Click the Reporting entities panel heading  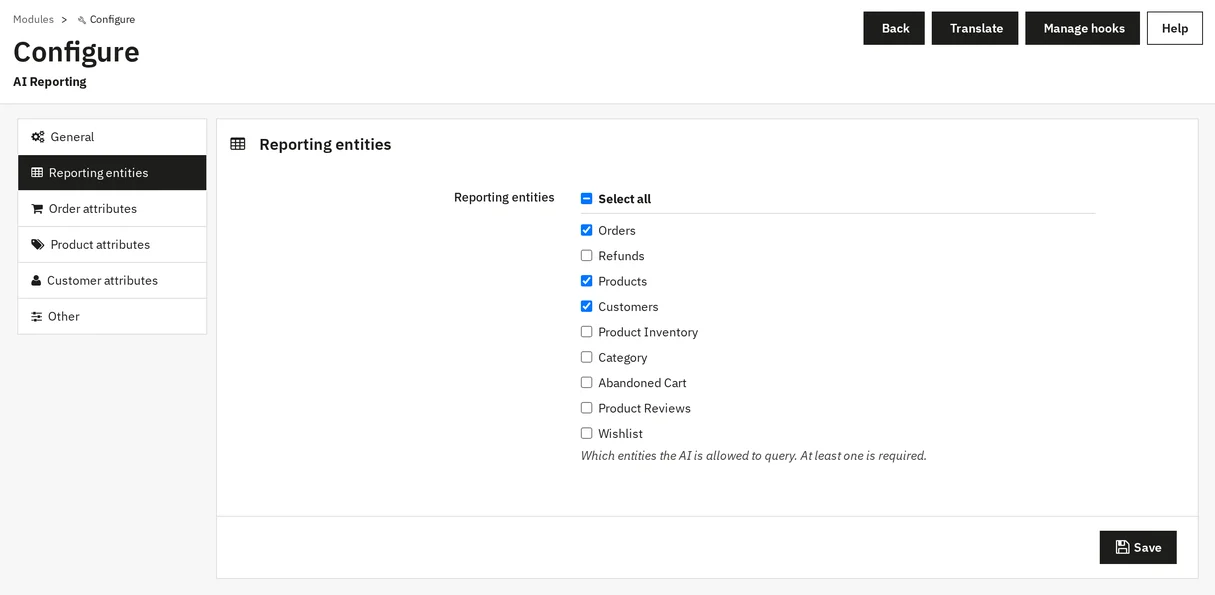coord(325,144)
